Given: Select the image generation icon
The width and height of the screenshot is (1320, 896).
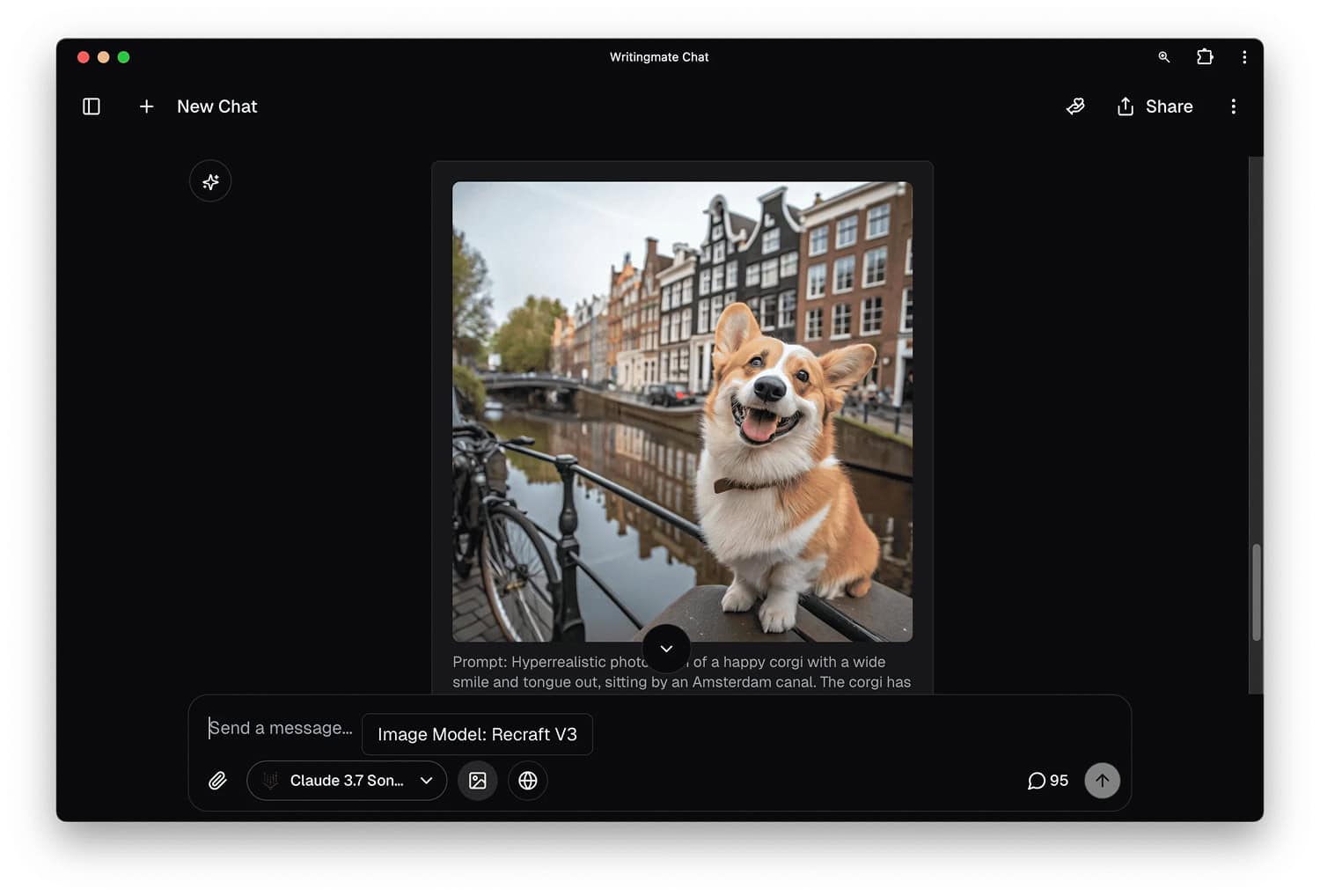Looking at the screenshot, I should click(x=478, y=781).
